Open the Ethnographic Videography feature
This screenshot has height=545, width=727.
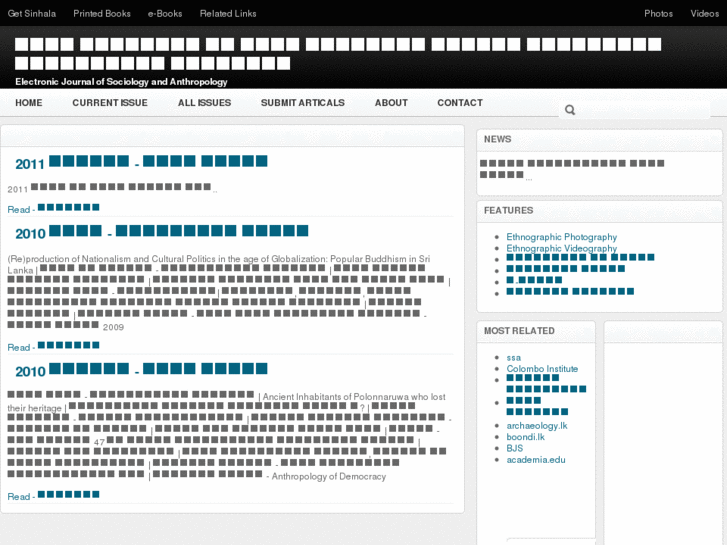(561, 248)
